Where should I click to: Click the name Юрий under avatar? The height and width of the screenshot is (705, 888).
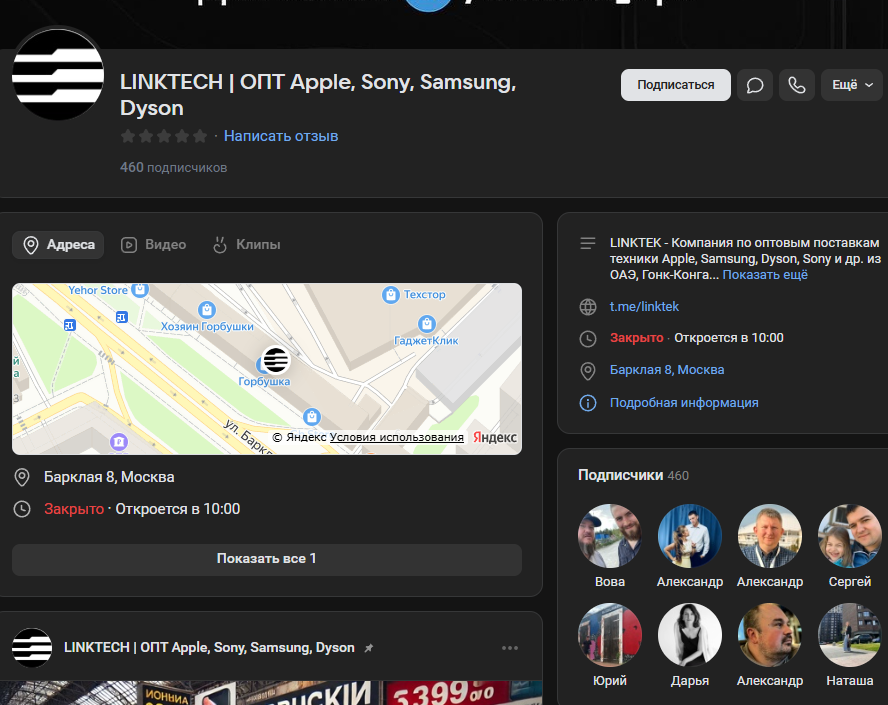pos(609,681)
